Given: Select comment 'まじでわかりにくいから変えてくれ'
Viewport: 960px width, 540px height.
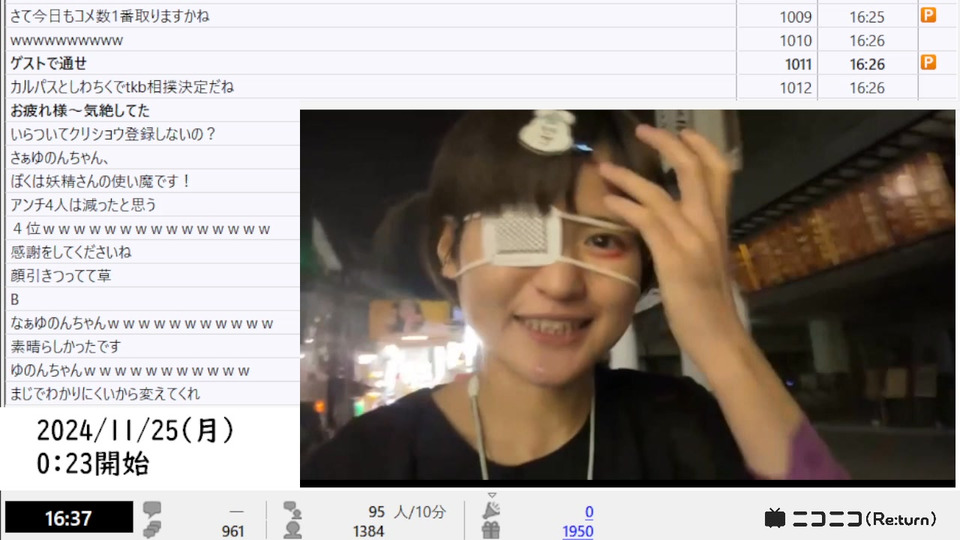Looking at the screenshot, I should [x=105, y=394].
